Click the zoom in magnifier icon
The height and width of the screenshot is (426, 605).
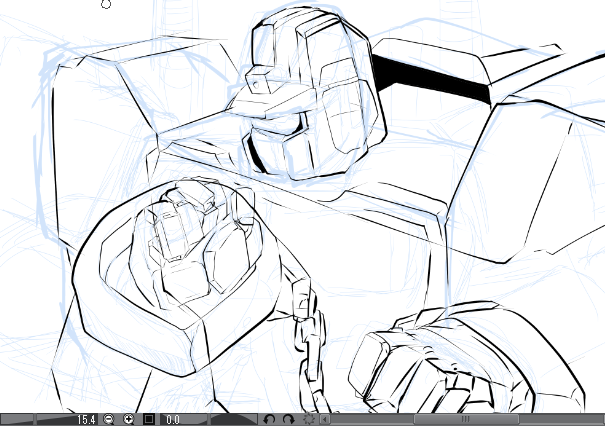point(129,419)
